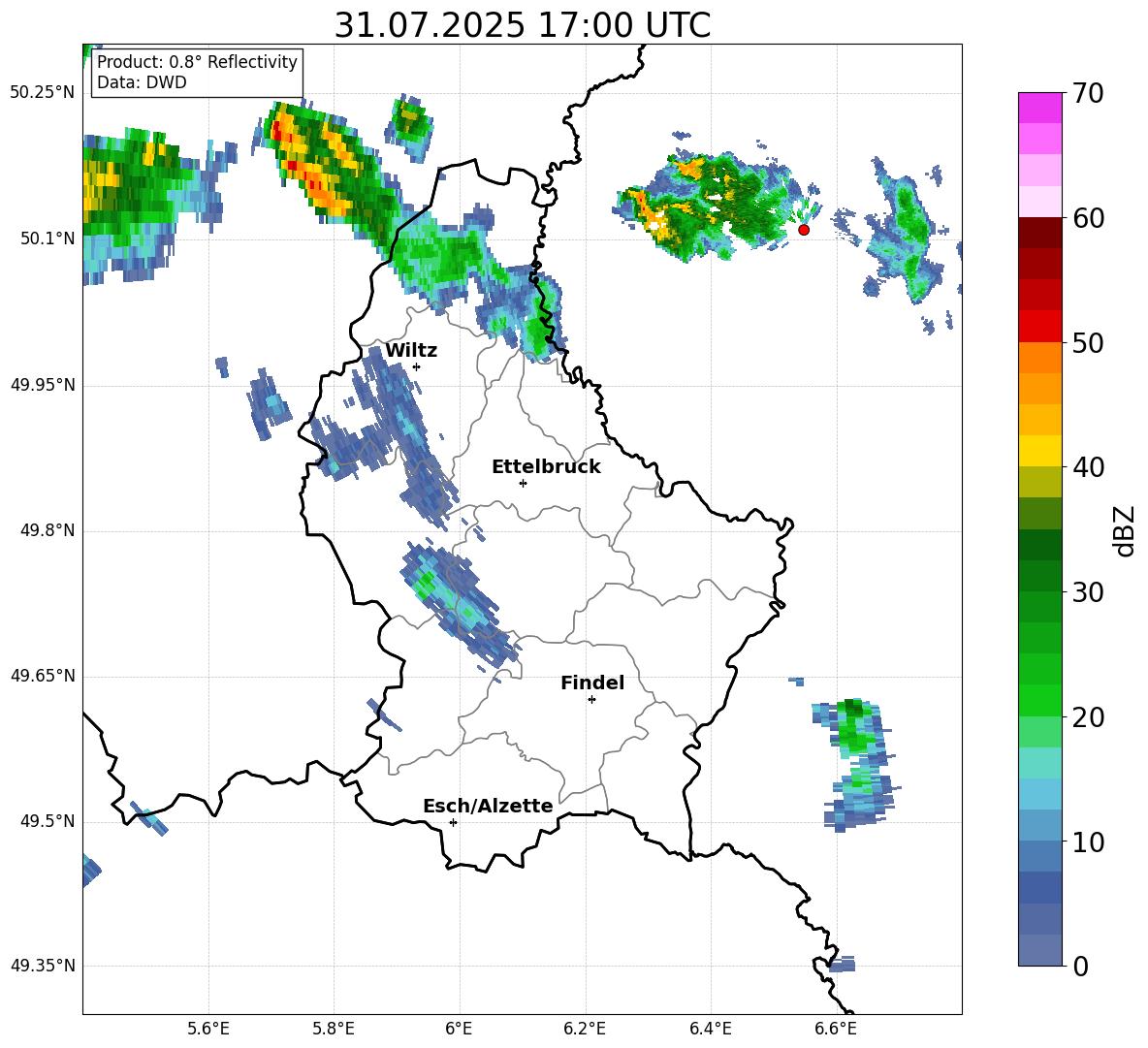Click the 6.6°E longitude tick label
This screenshot has height=1048, width=1148.
836,1029
